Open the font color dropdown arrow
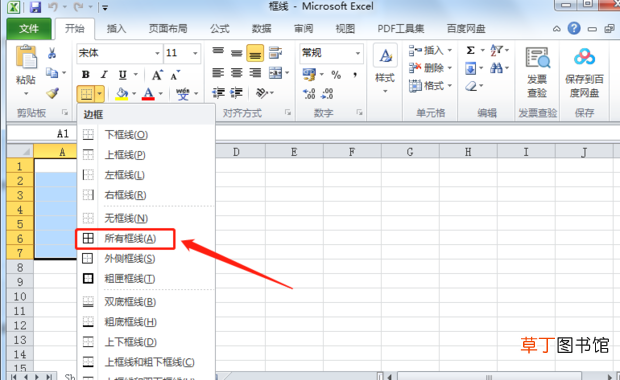The image size is (620, 380). 161,94
